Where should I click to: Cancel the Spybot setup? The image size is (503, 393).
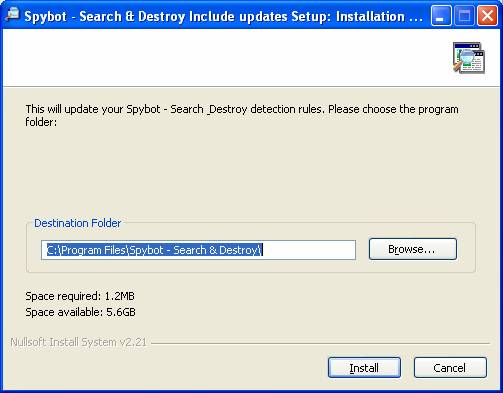(x=450, y=368)
